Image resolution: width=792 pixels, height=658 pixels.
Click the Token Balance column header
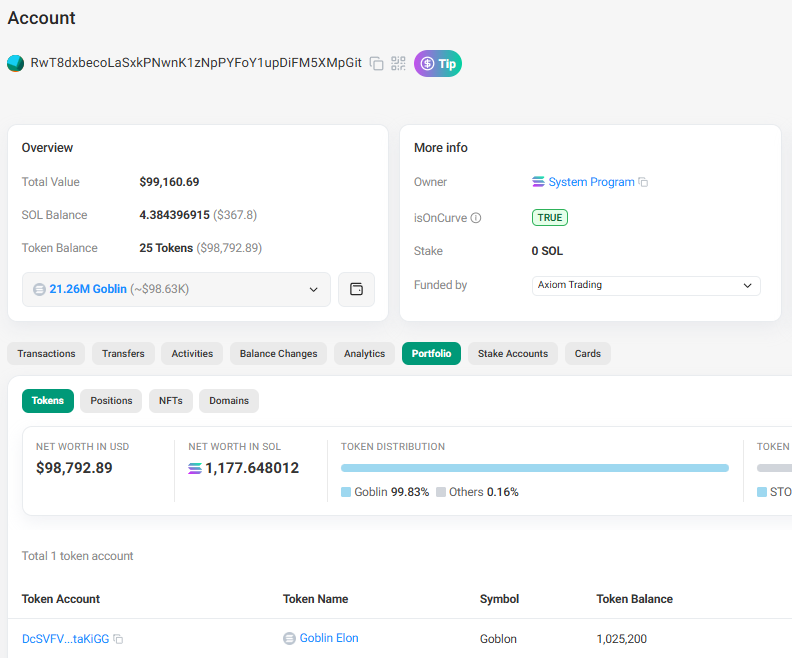[634, 599]
